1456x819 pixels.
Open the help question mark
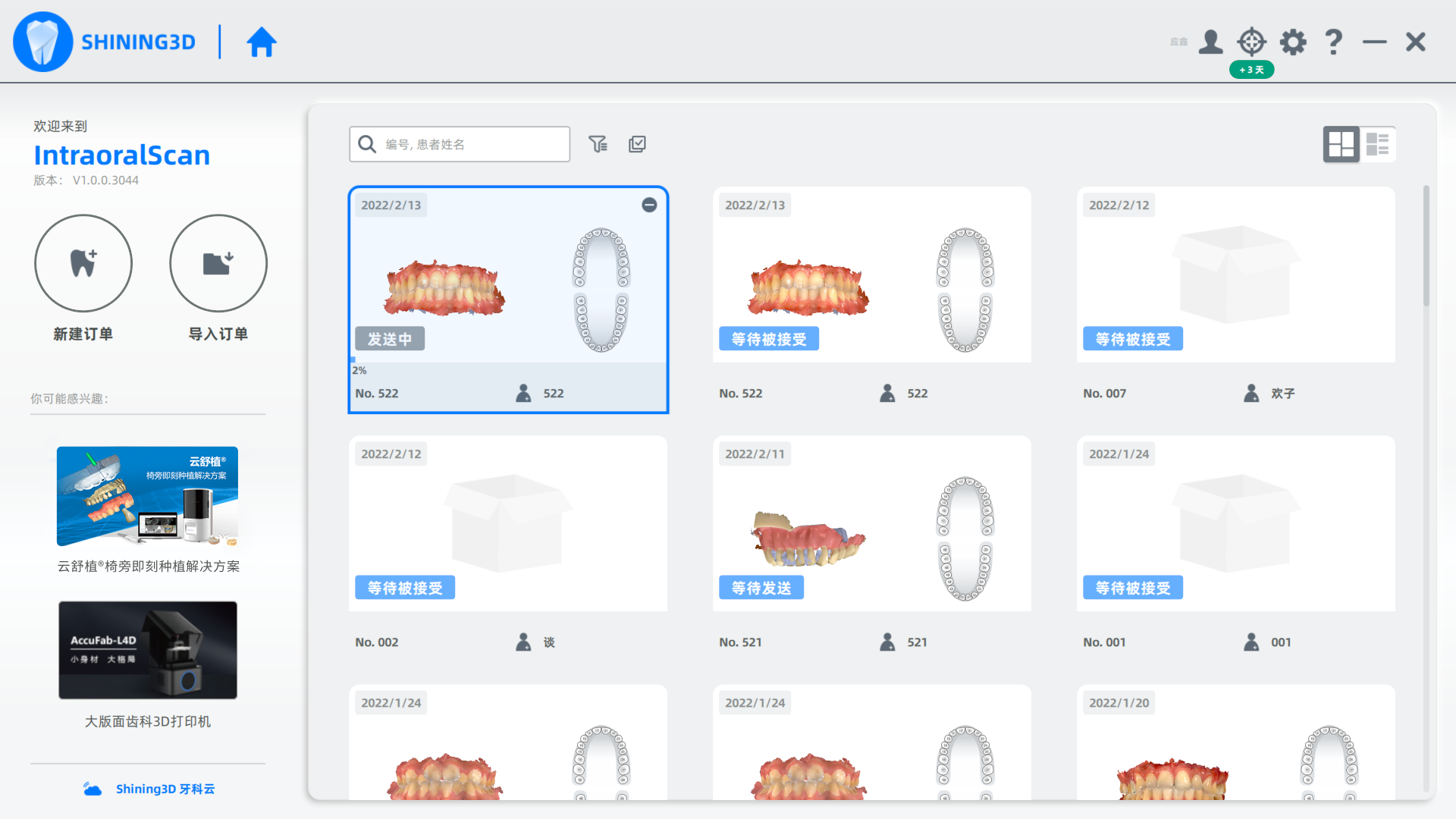(1333, 42)
